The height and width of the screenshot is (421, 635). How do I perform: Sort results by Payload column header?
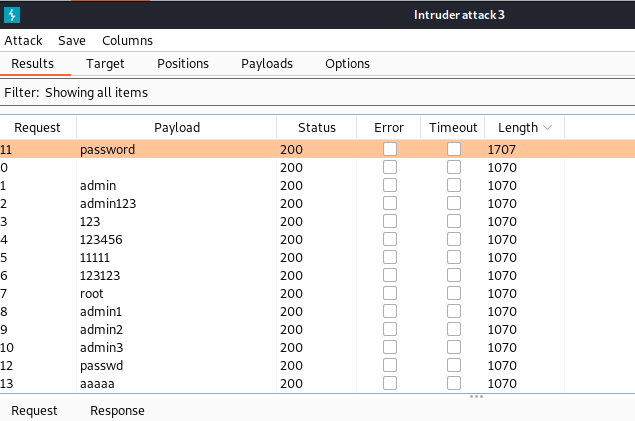pos(177,128)
